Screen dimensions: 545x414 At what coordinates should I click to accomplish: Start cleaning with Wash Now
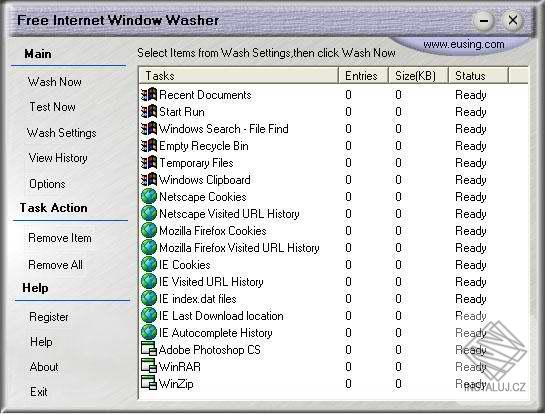55,82
